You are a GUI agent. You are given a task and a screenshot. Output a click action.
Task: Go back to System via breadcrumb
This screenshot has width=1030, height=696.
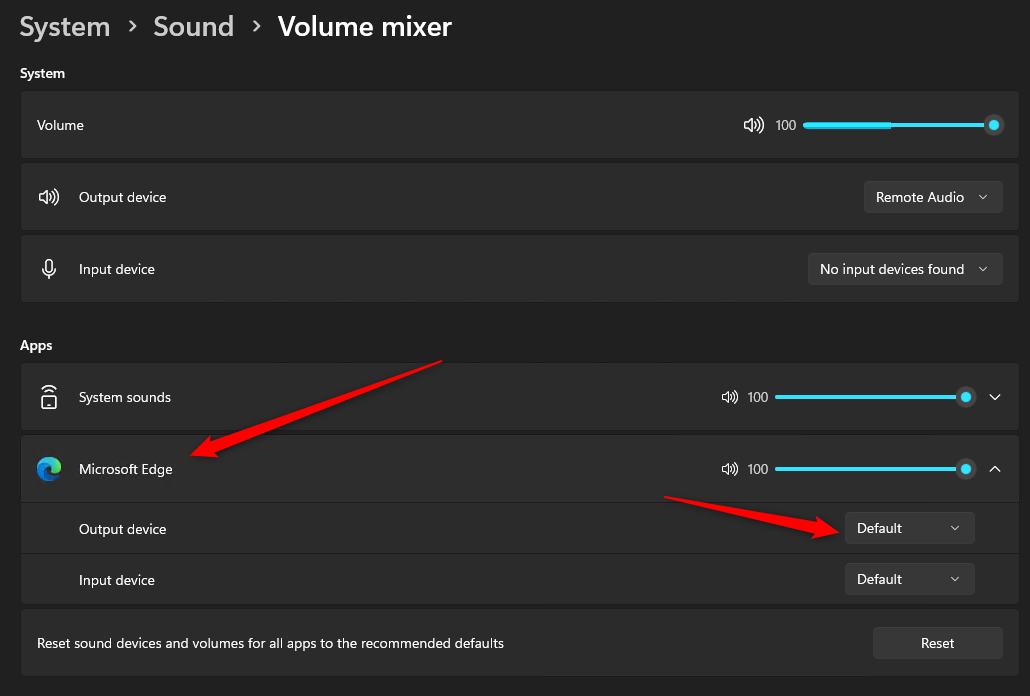pyautogui.click(x=64, y=26)
